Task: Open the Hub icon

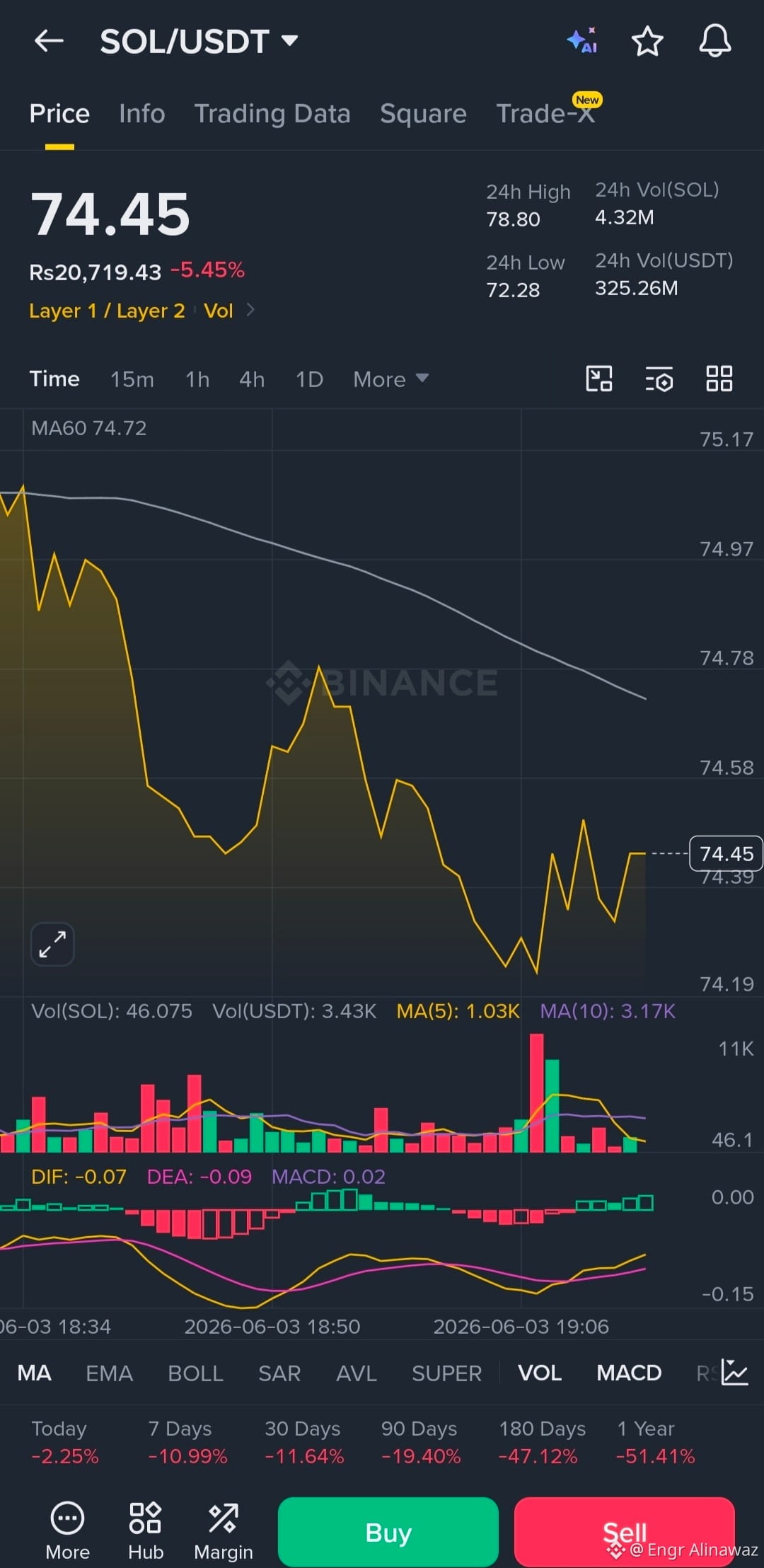Action: tap(146, 1531)
